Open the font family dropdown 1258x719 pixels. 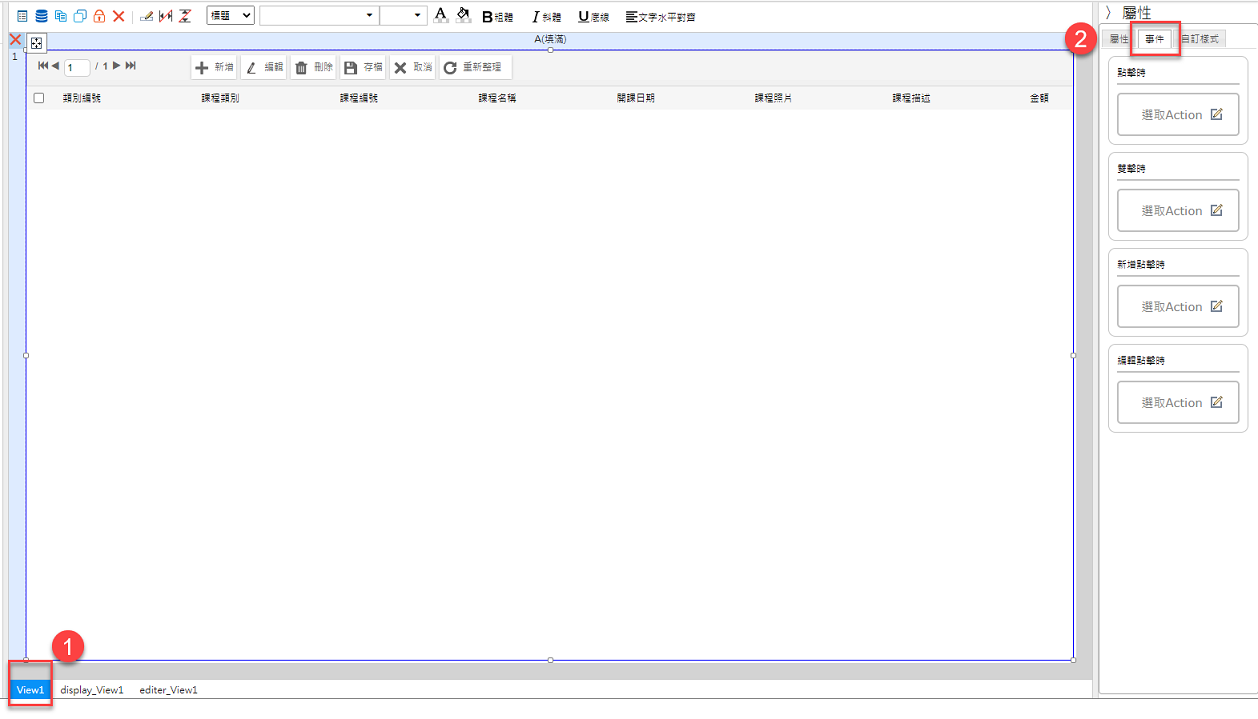pos(318,16)
